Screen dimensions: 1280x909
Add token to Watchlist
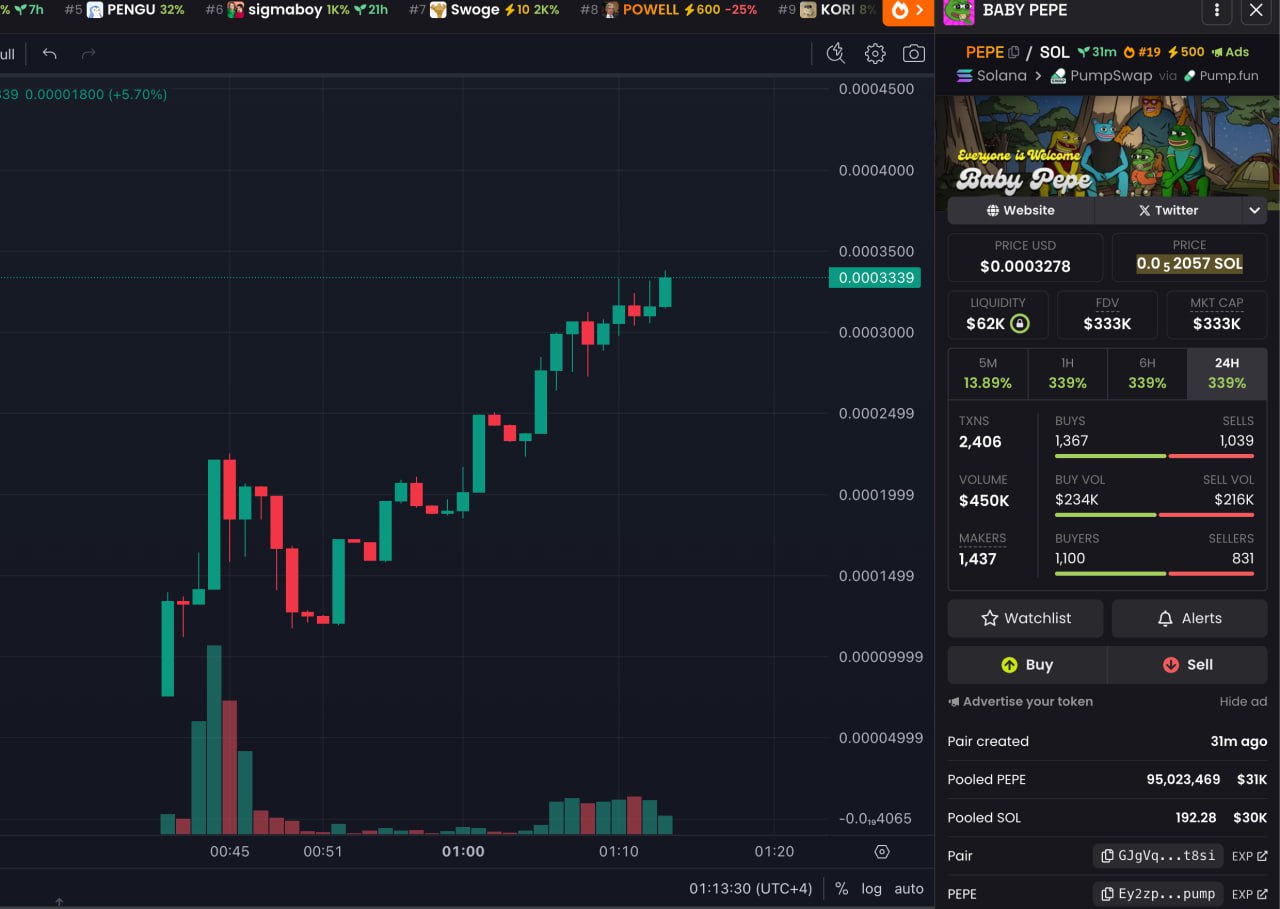coord(1025,618)
